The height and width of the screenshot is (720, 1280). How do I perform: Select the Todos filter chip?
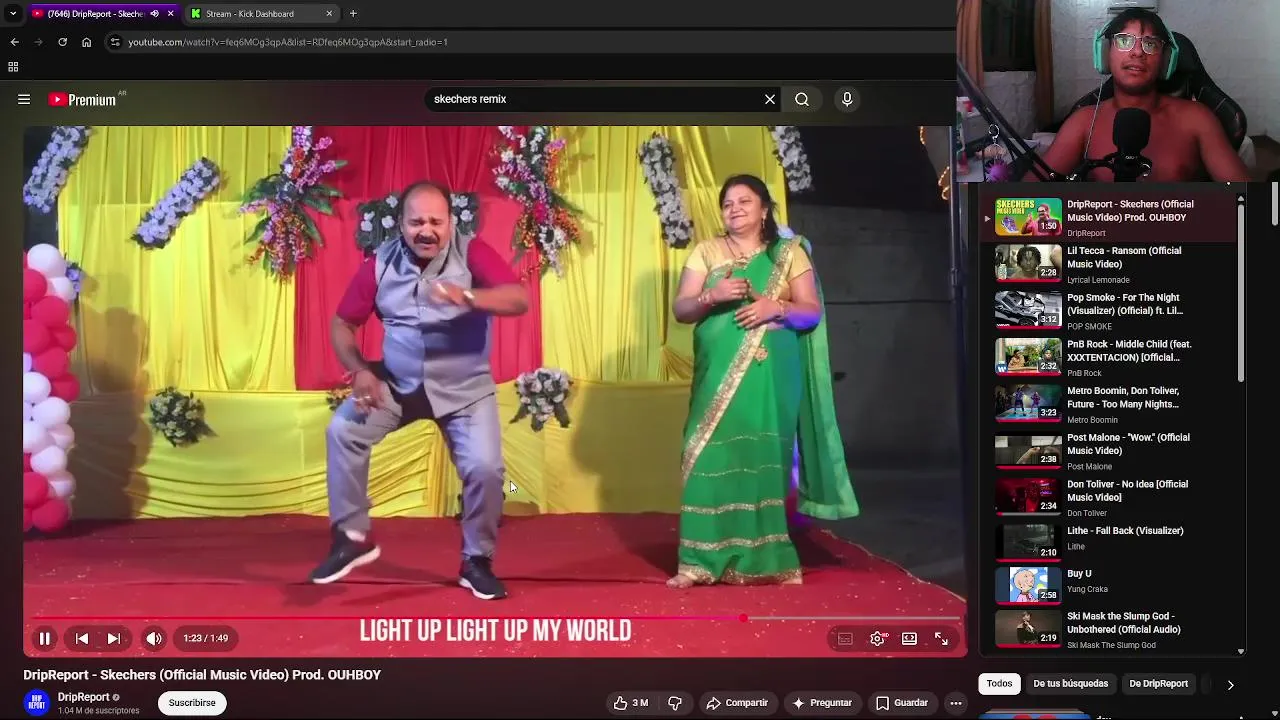[x=1000, y=684]
